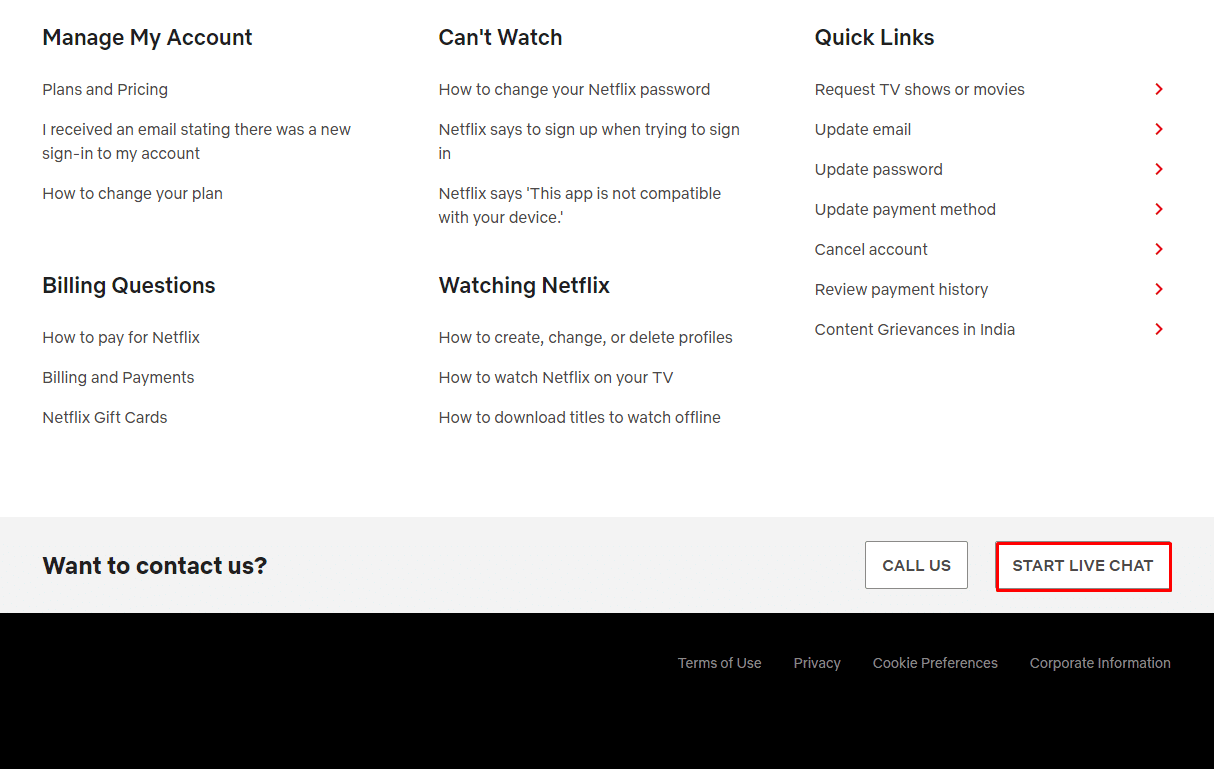The image size is (1214, 769).
Task: Click the chevron icon beside Update password
Action: [1159, 169]
